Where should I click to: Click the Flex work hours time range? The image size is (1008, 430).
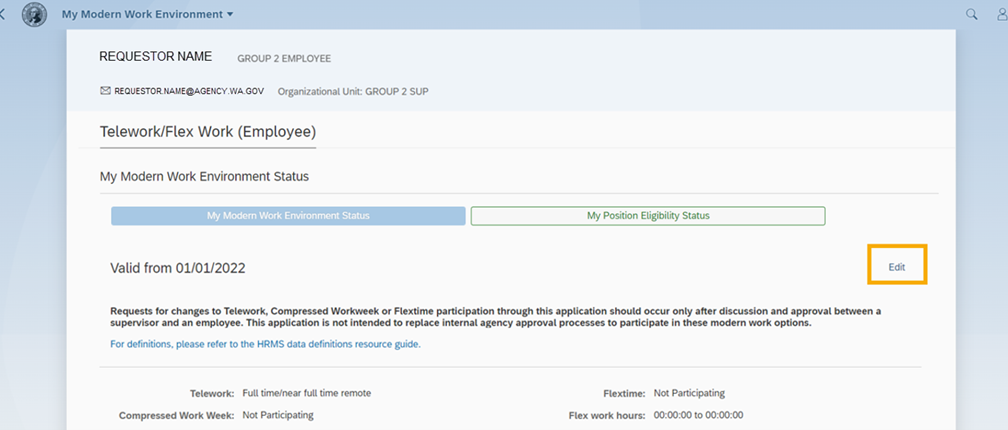[698, 415]
